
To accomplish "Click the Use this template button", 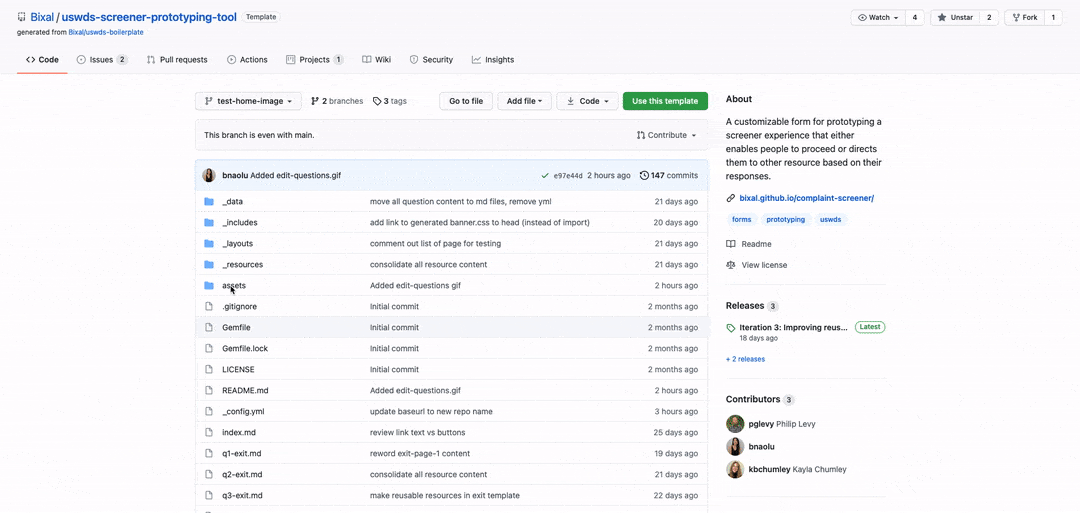I will click(x=665, y=101).
